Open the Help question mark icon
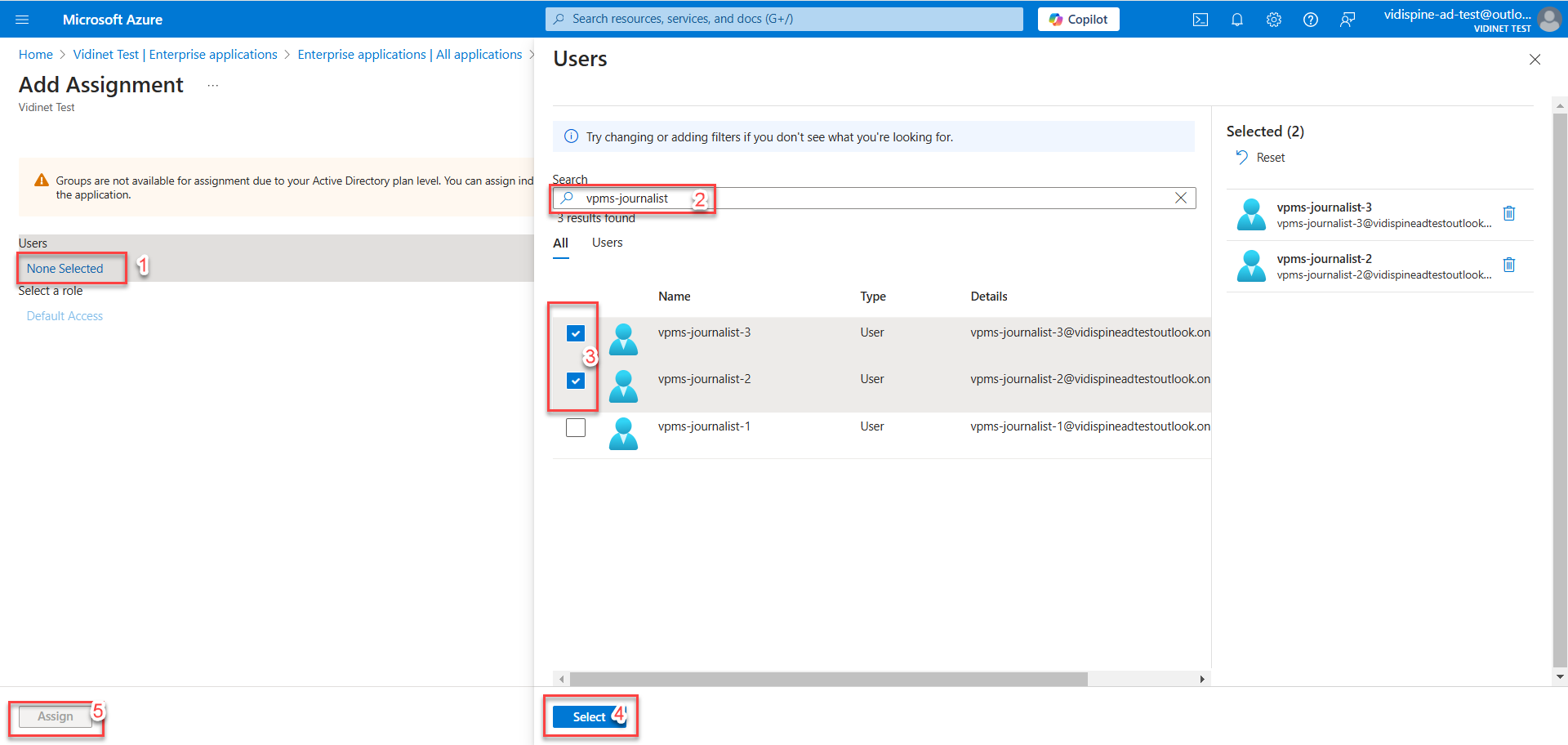The image size is (1568, 745). pyautogui.click(x=1310, y=20)
